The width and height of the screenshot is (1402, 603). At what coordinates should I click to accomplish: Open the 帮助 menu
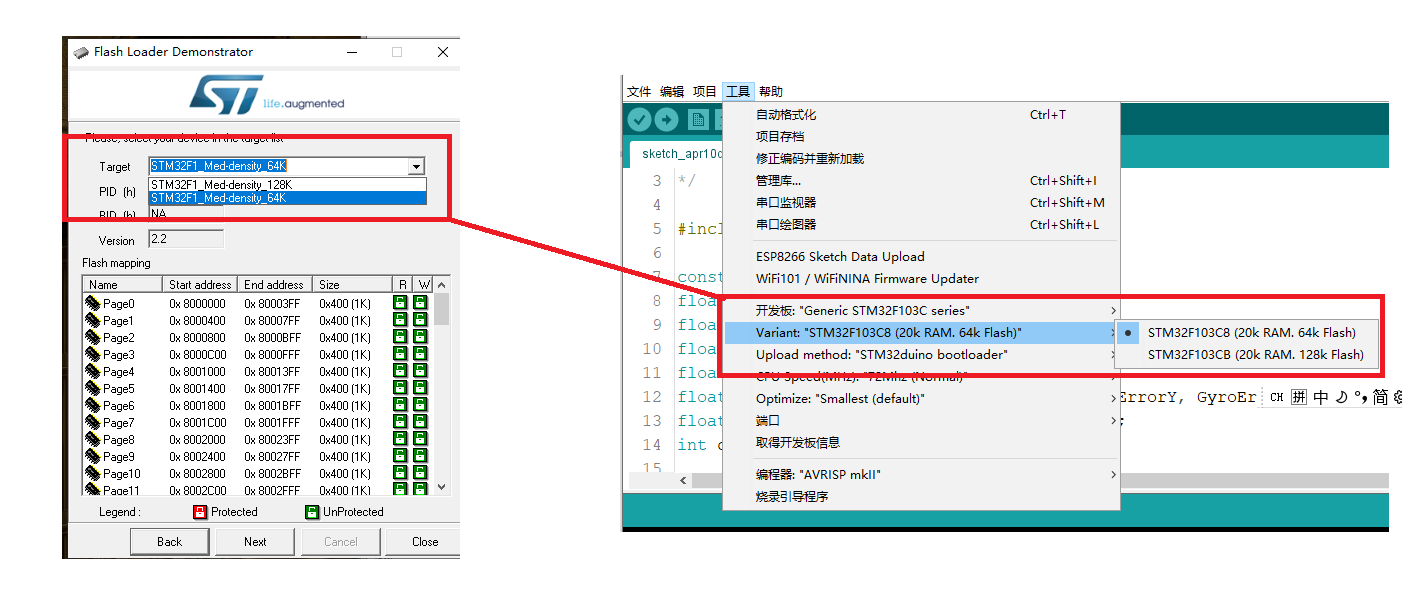(771, 91)
